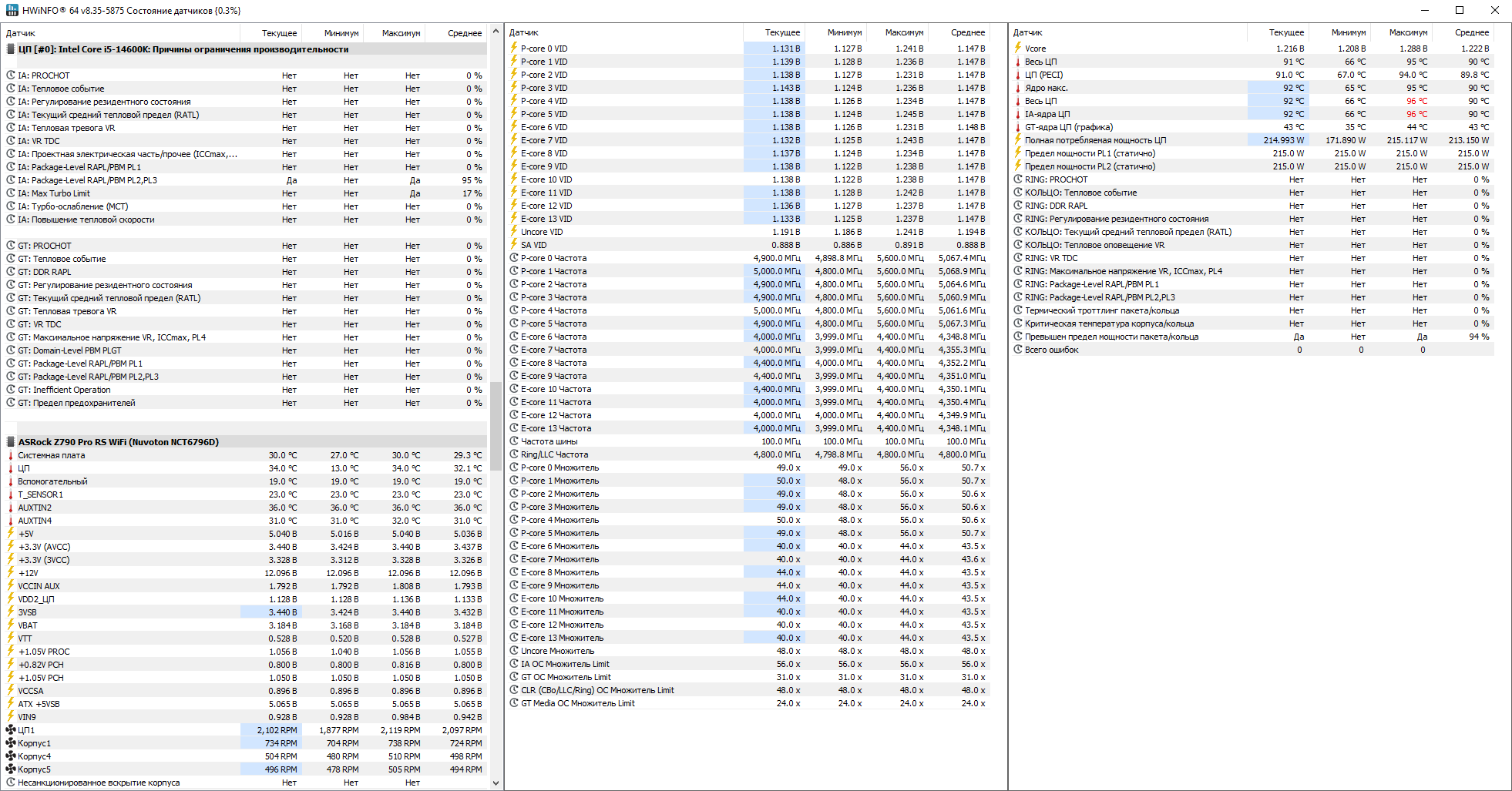Click the Среднее column header in the right panel
Viewport: 1512px width, 791px height.
click(1472, 32)
